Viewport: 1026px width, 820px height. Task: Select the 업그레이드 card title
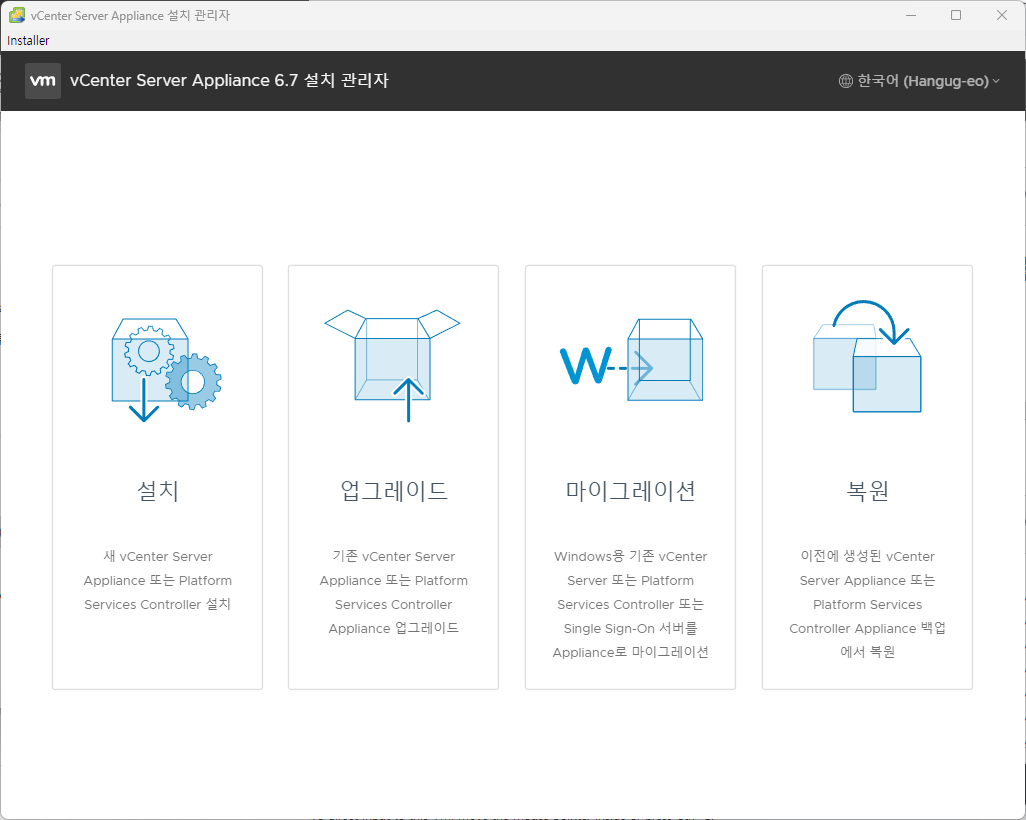(394, 490)
